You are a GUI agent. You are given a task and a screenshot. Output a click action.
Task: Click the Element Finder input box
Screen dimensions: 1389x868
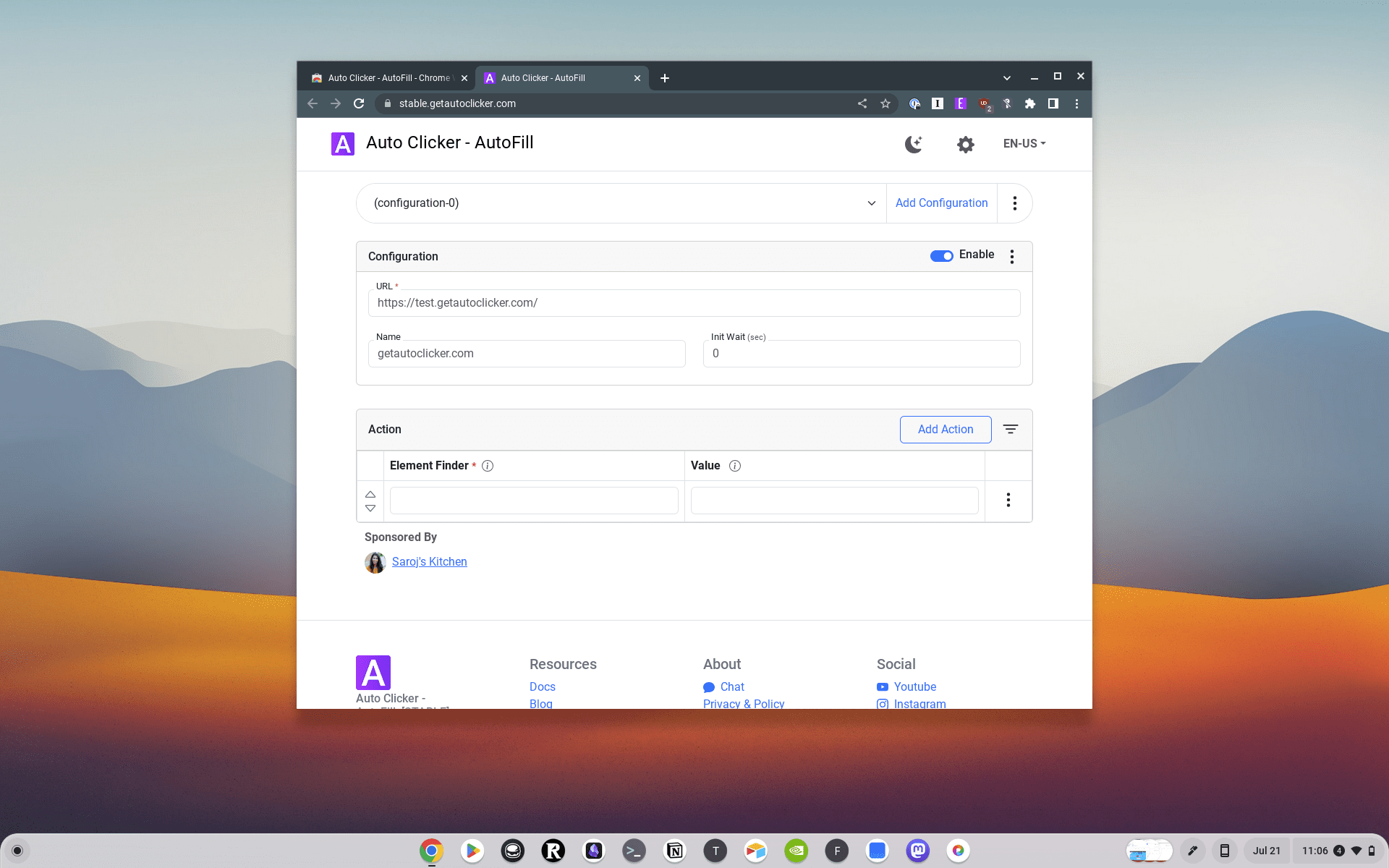[534, 501]
